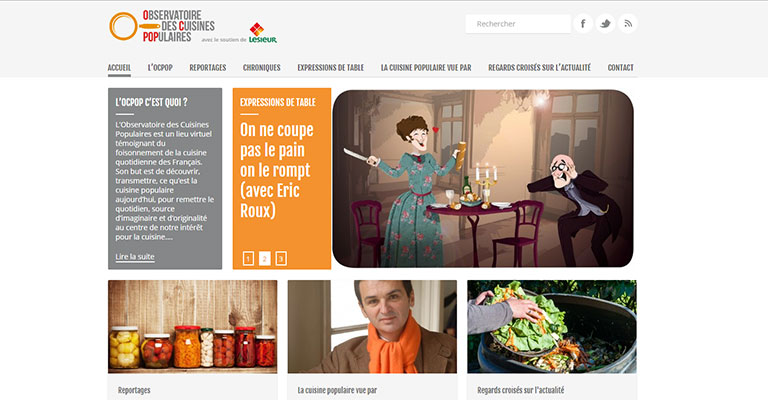This screenshot has height=400, width=768.
Task: Navigate to Reportages in the menu bar
Action: click(208, 68)
